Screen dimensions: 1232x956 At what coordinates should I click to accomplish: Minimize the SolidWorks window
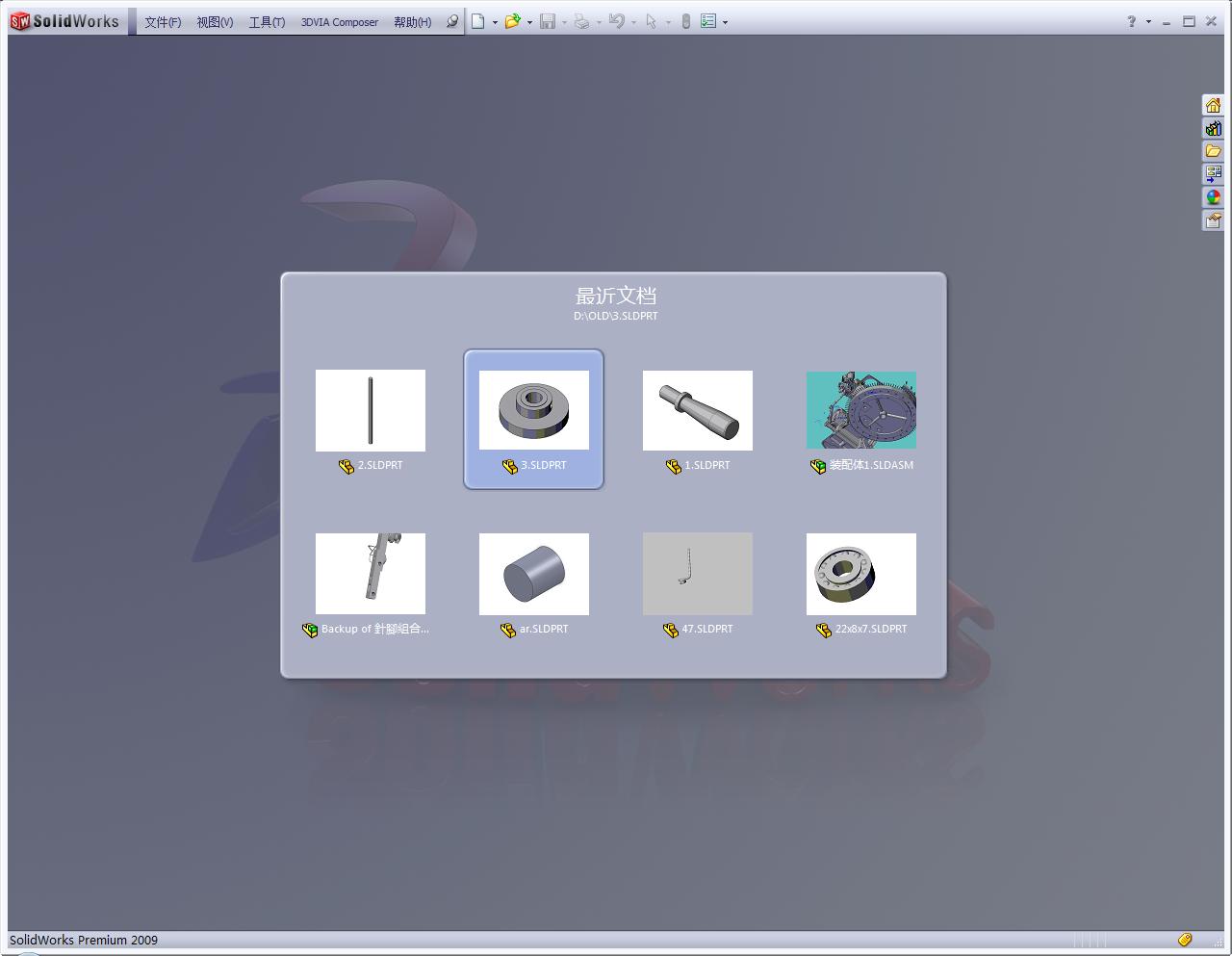1167,21
